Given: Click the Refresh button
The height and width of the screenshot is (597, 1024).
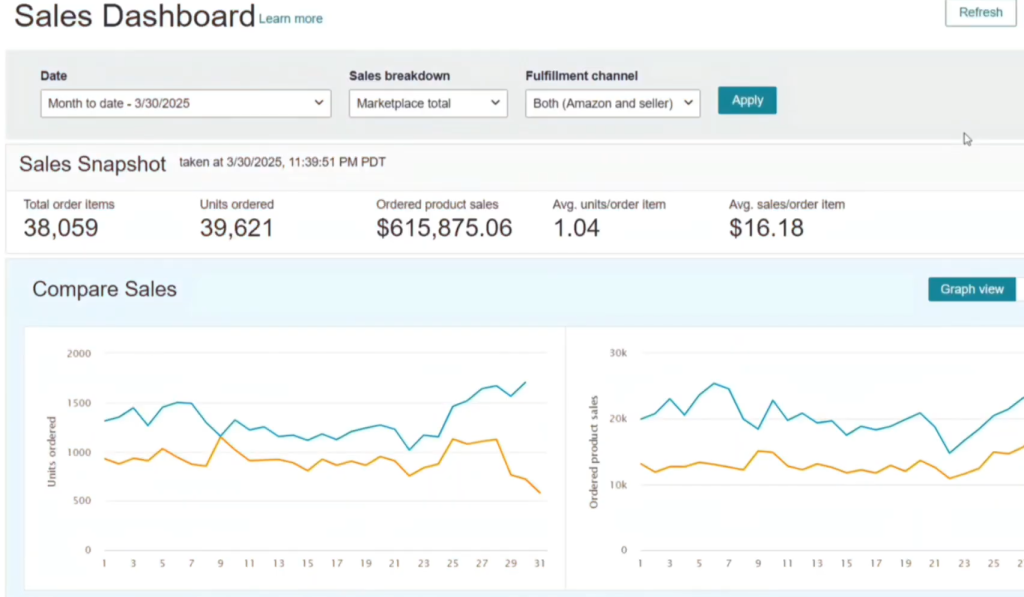Looking at the screenshot, I should point(979,13).
